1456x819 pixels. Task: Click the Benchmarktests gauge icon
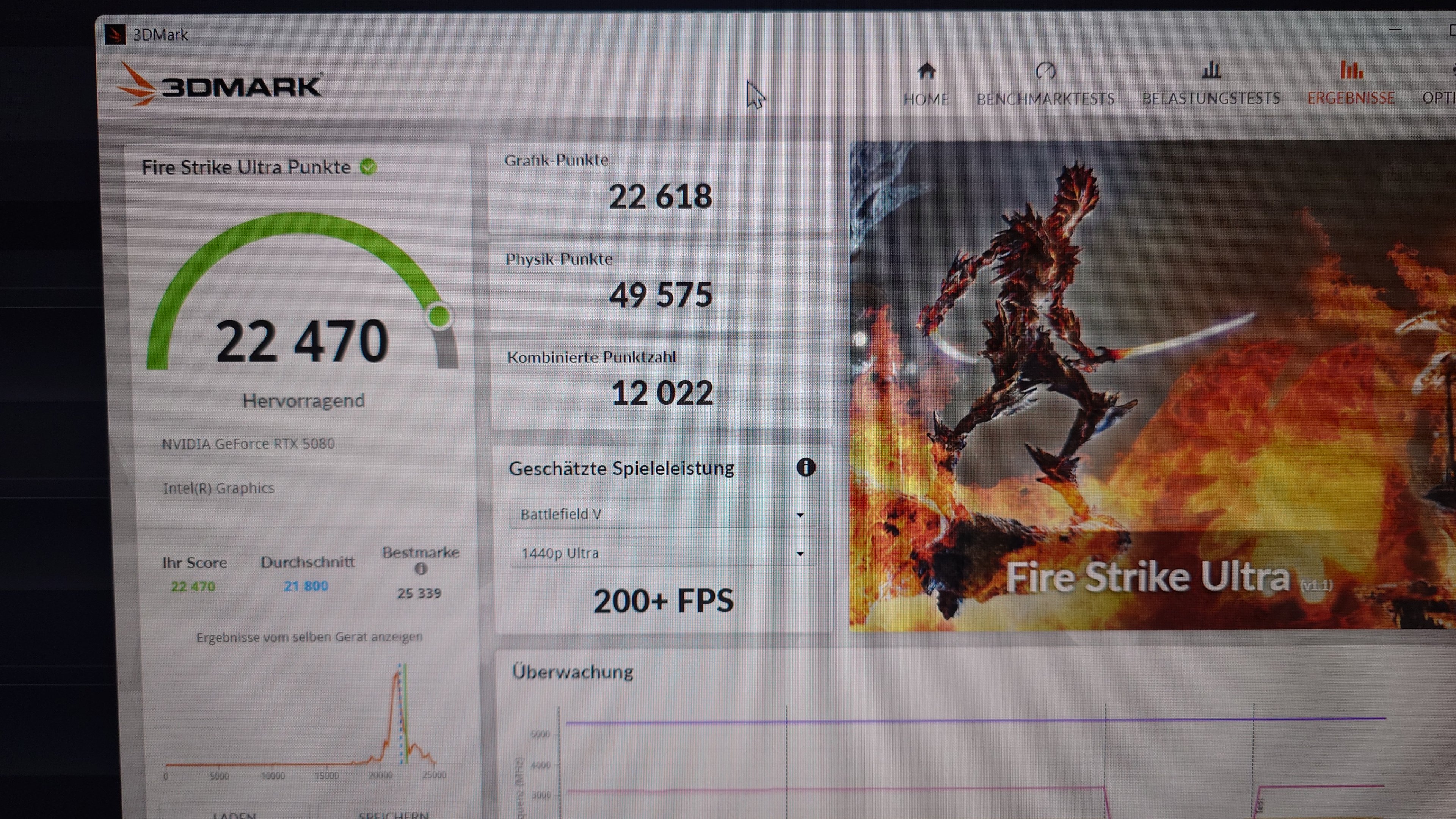point(1045,71)
